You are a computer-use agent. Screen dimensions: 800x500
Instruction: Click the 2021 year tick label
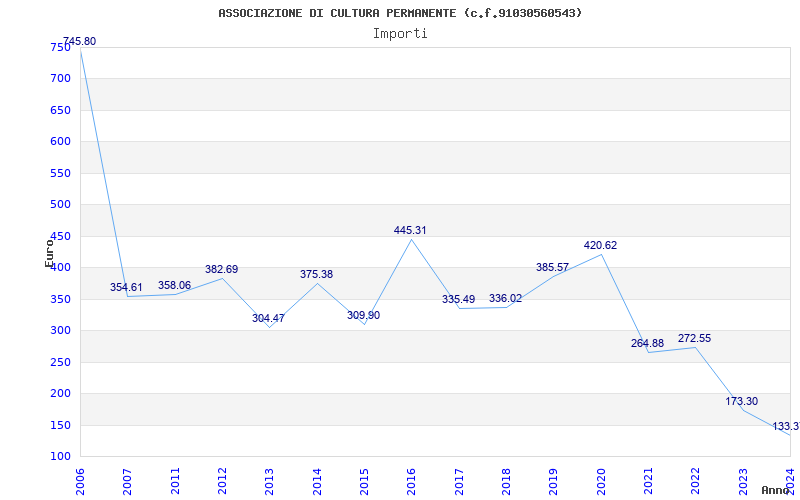click(x=648, y=481)
